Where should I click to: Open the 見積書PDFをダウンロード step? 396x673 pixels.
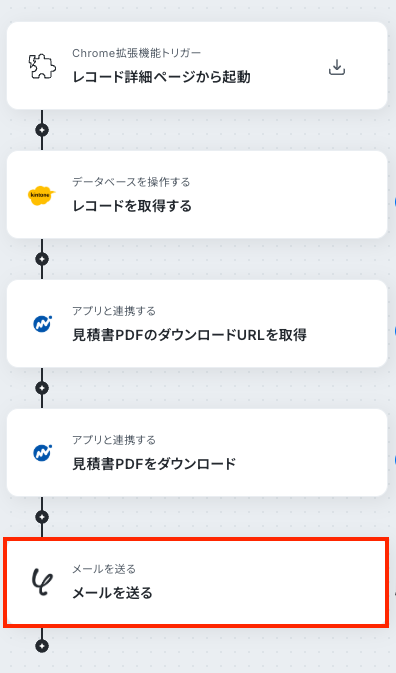197,452
